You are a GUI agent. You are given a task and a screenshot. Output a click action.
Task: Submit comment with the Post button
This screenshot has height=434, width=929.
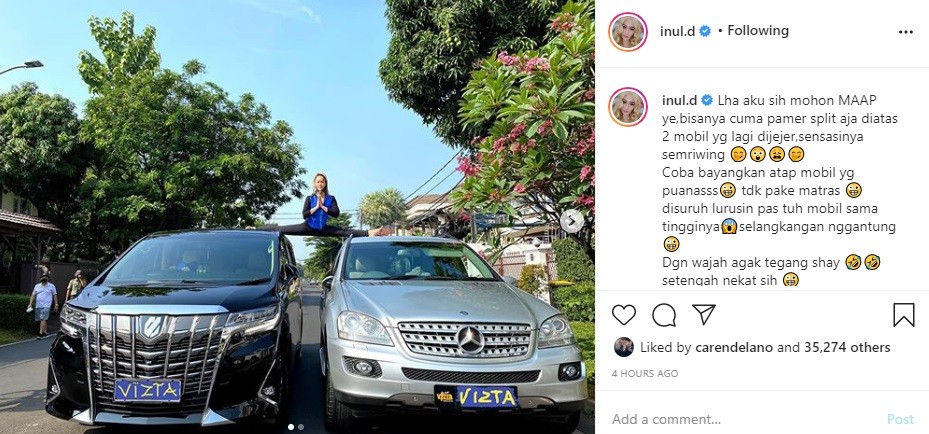click(x=900, y=419)
